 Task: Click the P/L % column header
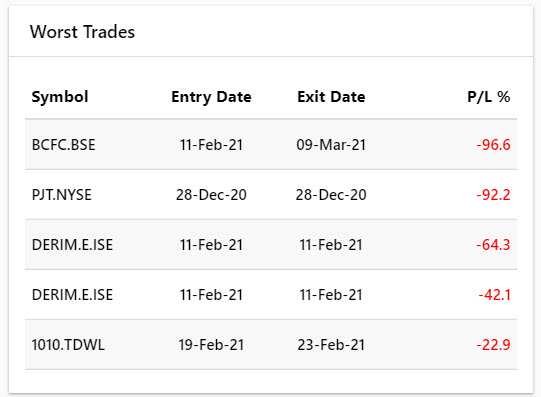(x=489, y=97)
